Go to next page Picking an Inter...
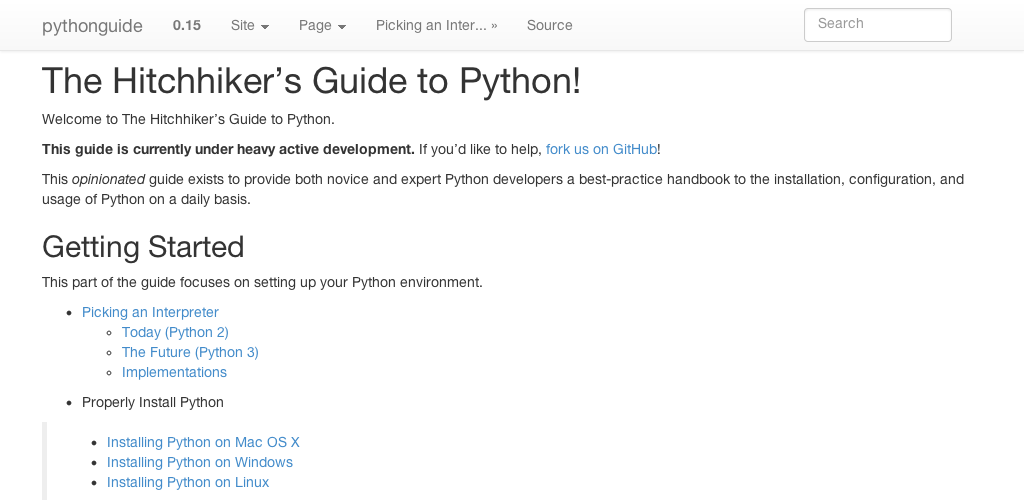Screen dimensions: 1024x500 [x=436, y=26]
